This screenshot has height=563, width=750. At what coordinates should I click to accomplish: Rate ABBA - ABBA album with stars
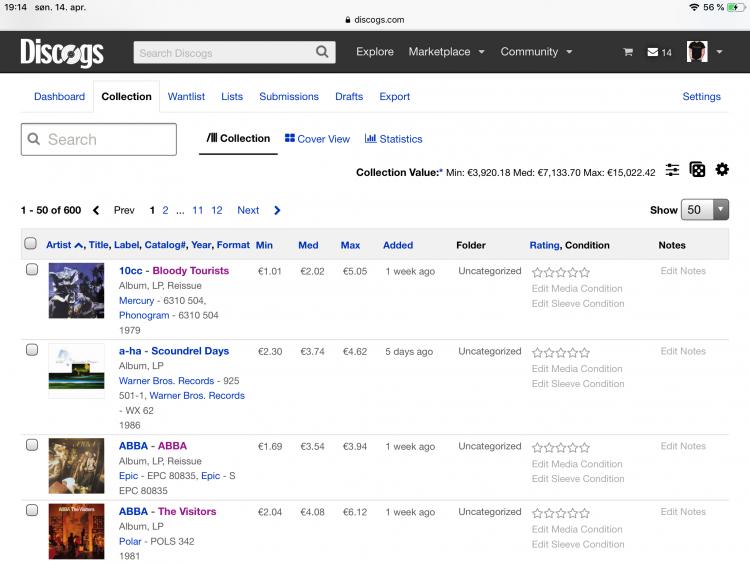click(561, 448)
